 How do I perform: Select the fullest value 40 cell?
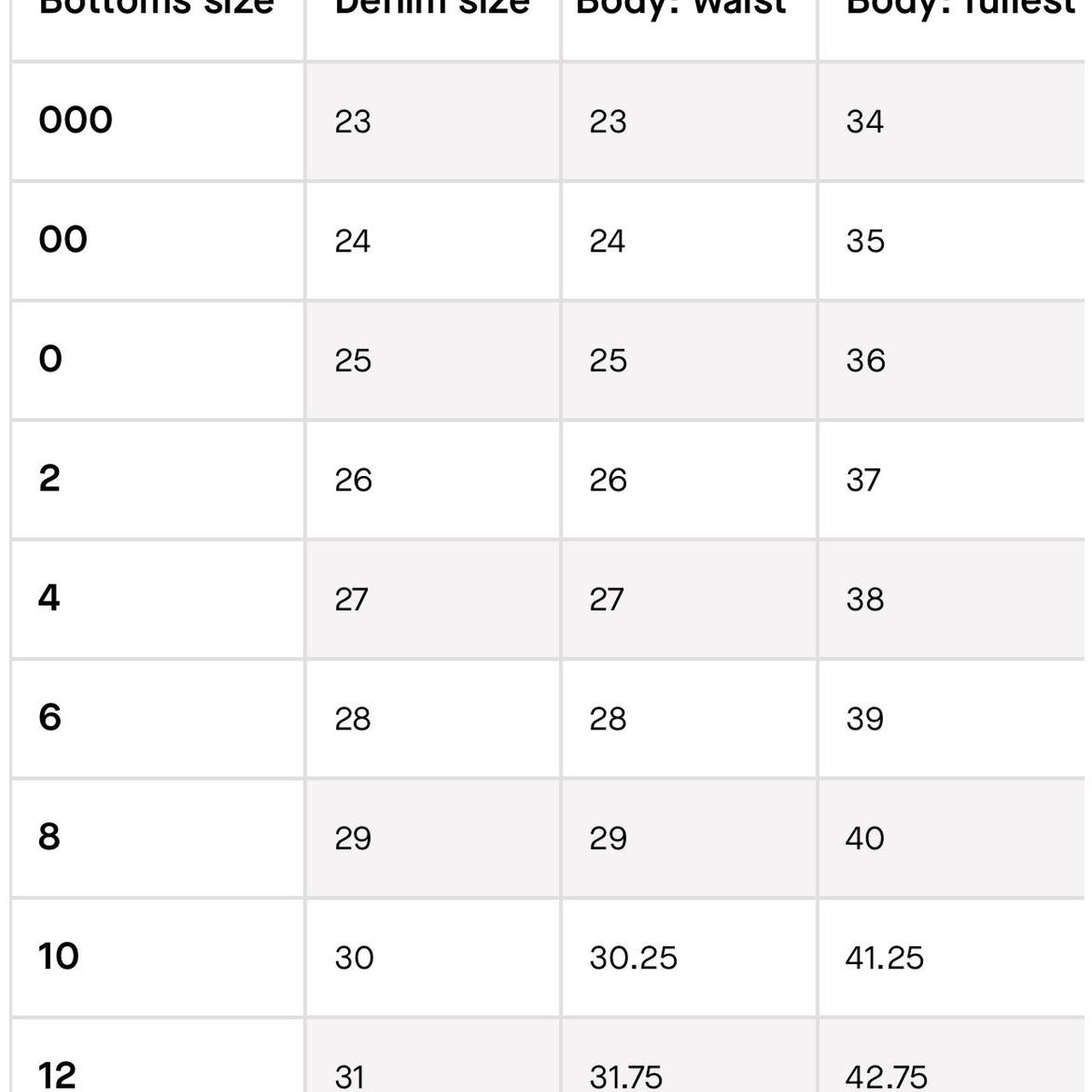[x=951, y=838]
